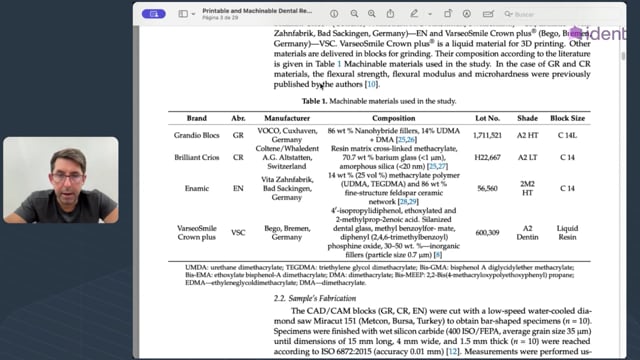640x360 pixels.
Task: Click lot number 'H22,667'
Action: click(487, 157)
